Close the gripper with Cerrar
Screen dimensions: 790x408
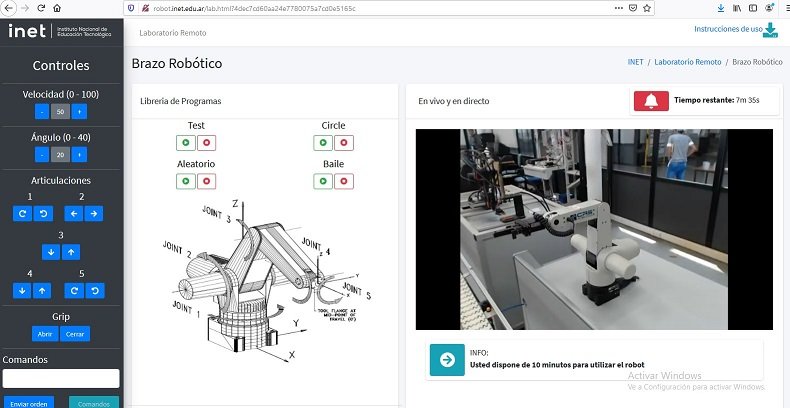(75, 334)
